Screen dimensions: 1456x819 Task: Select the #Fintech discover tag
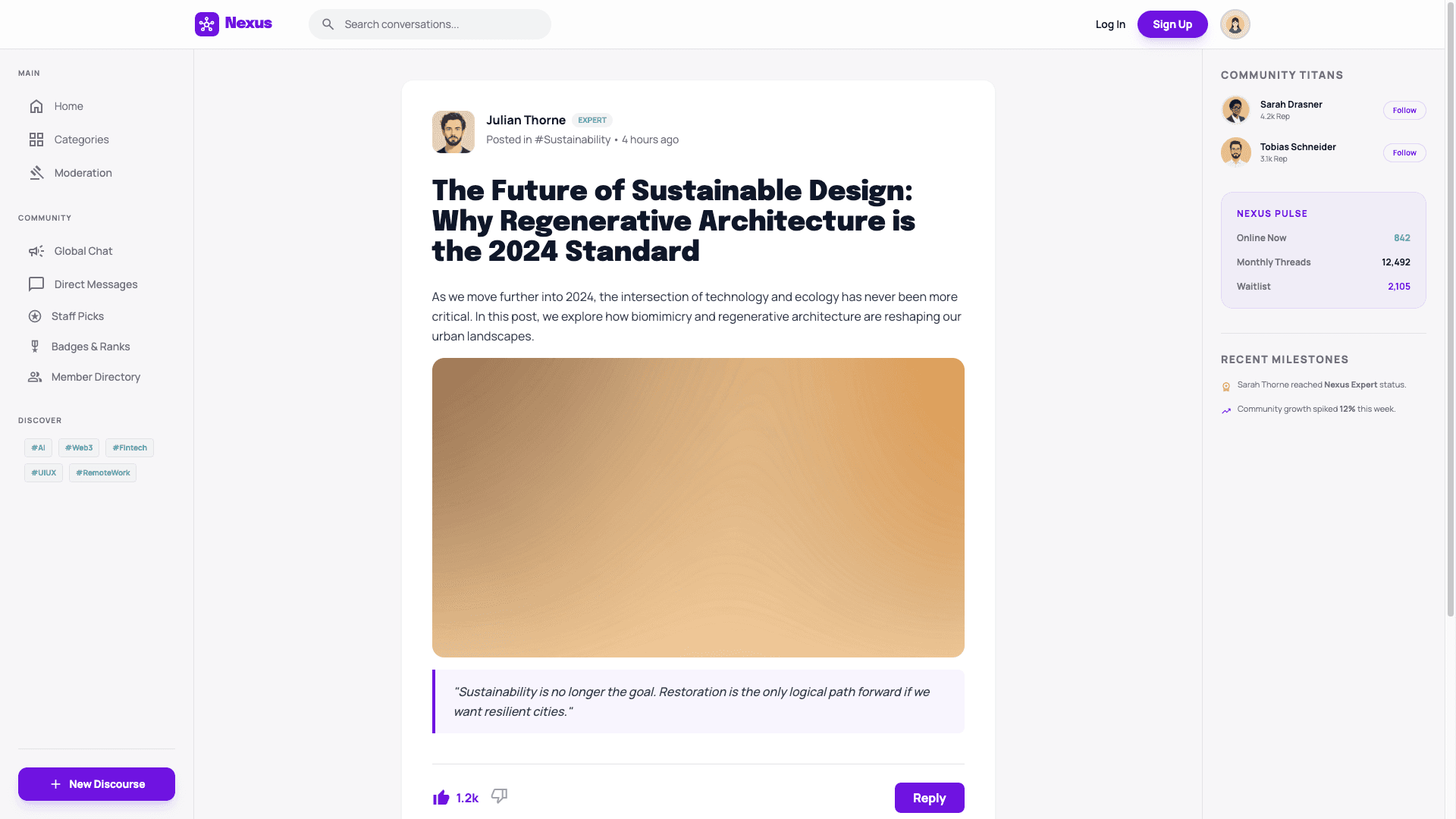pos(129,447)
